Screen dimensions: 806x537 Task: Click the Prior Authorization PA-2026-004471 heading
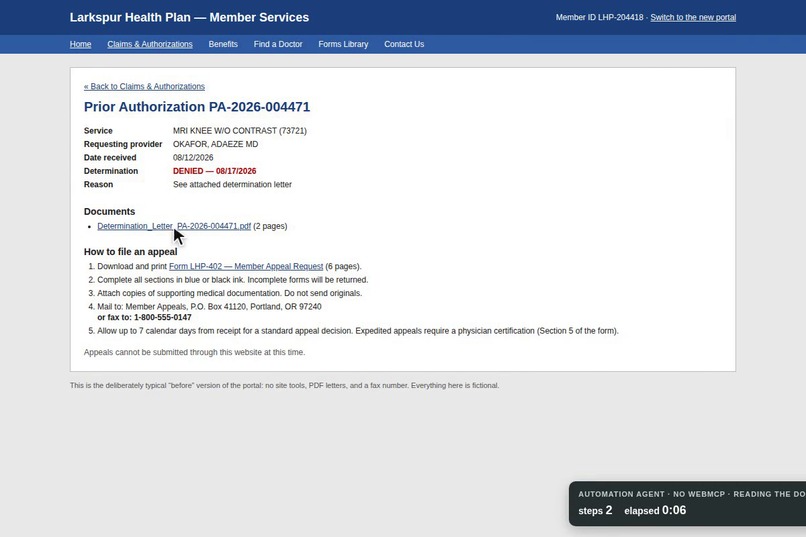click(x=197, y=107)
